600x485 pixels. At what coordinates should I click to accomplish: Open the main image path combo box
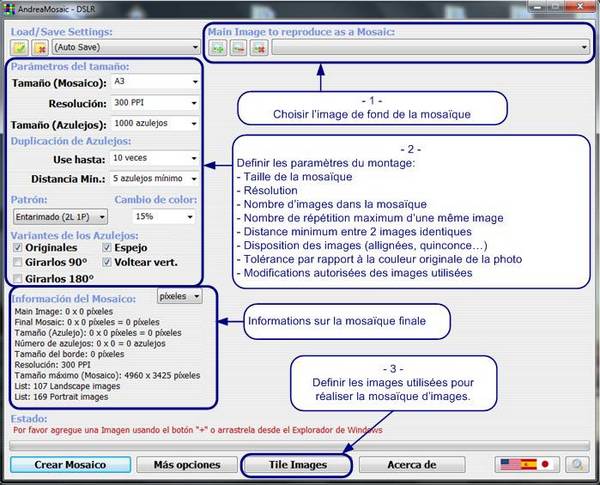[x=430, y=46]
